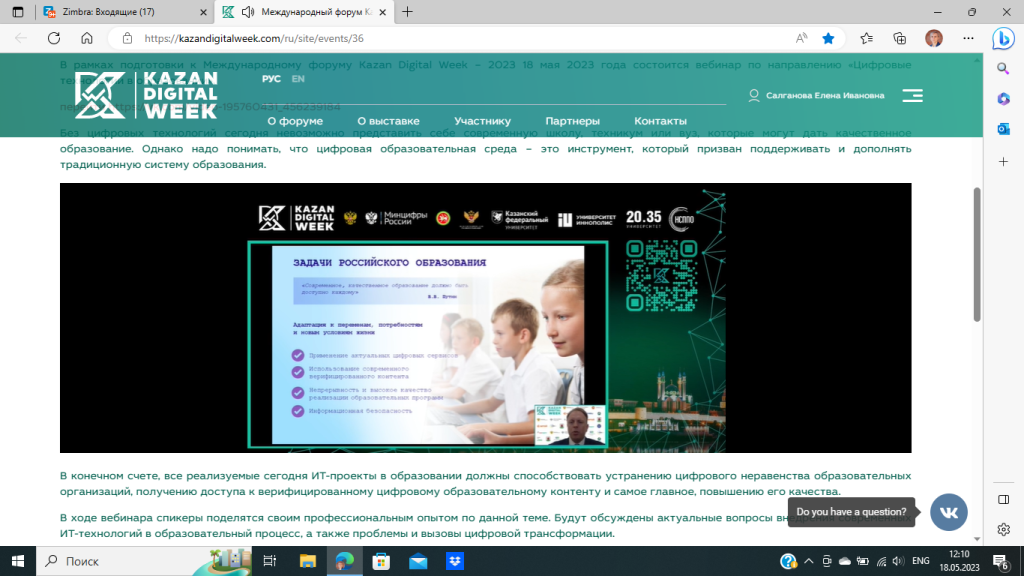Open Outlook in the sidebar

coord(1004,129)
